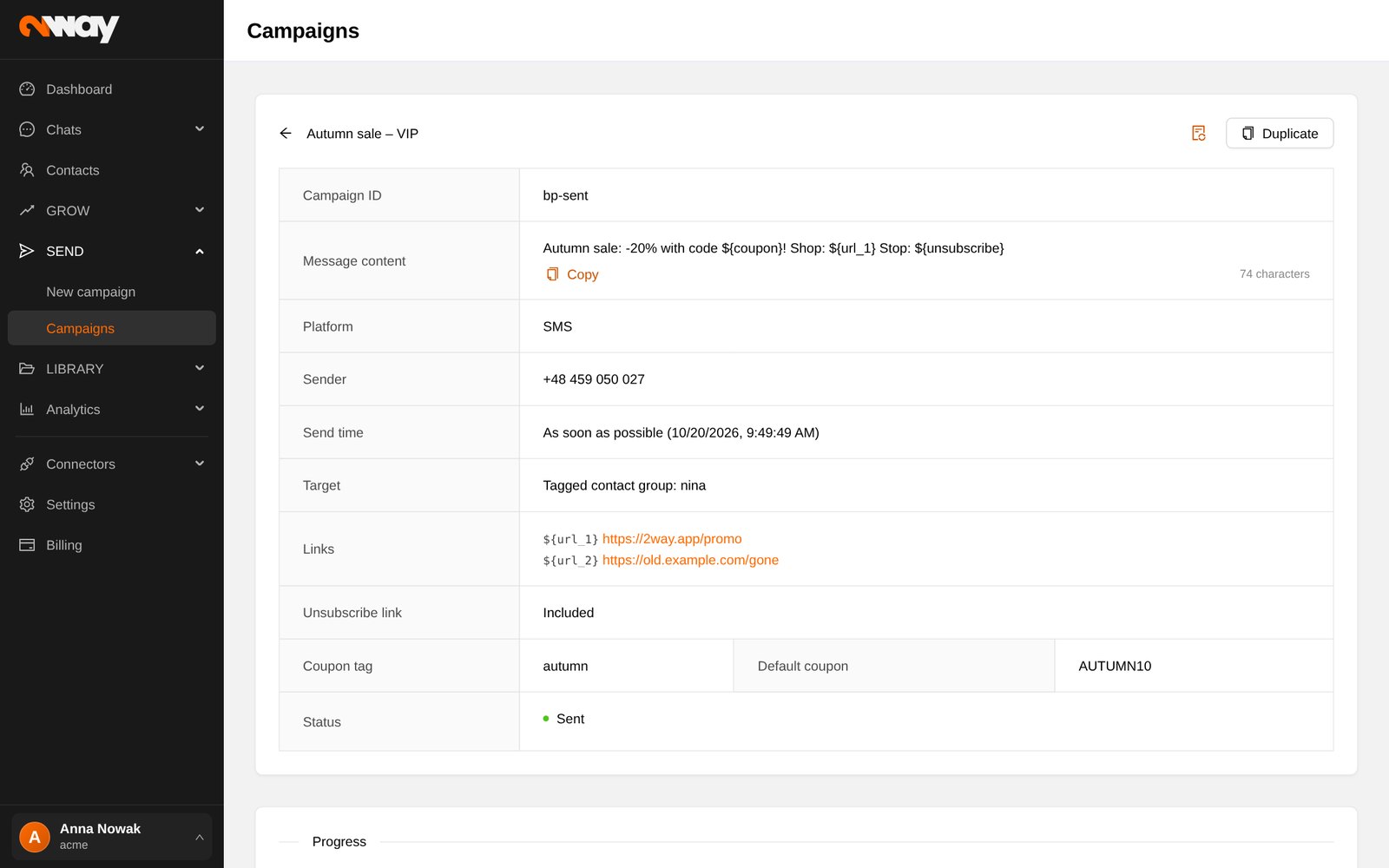Select Campaigns in the sidebar
Viewport: 1389px width, 868px height.
112,328
